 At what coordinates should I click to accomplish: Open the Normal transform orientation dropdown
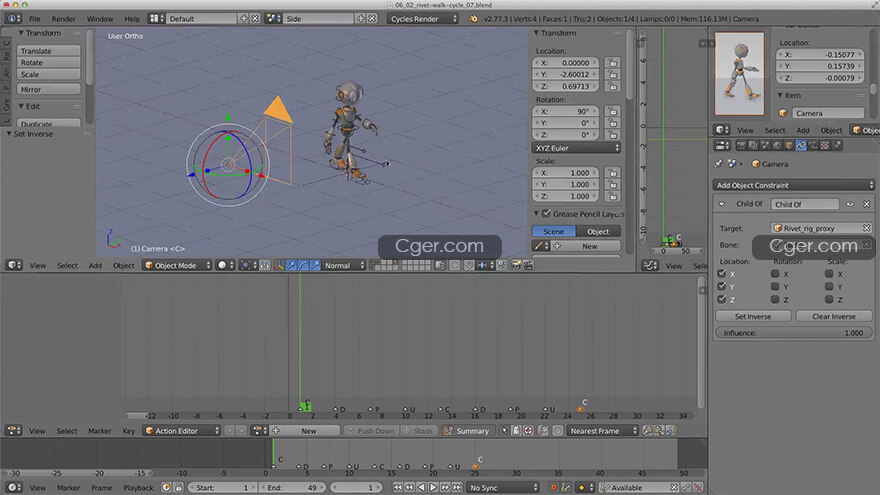coord(344,265)
